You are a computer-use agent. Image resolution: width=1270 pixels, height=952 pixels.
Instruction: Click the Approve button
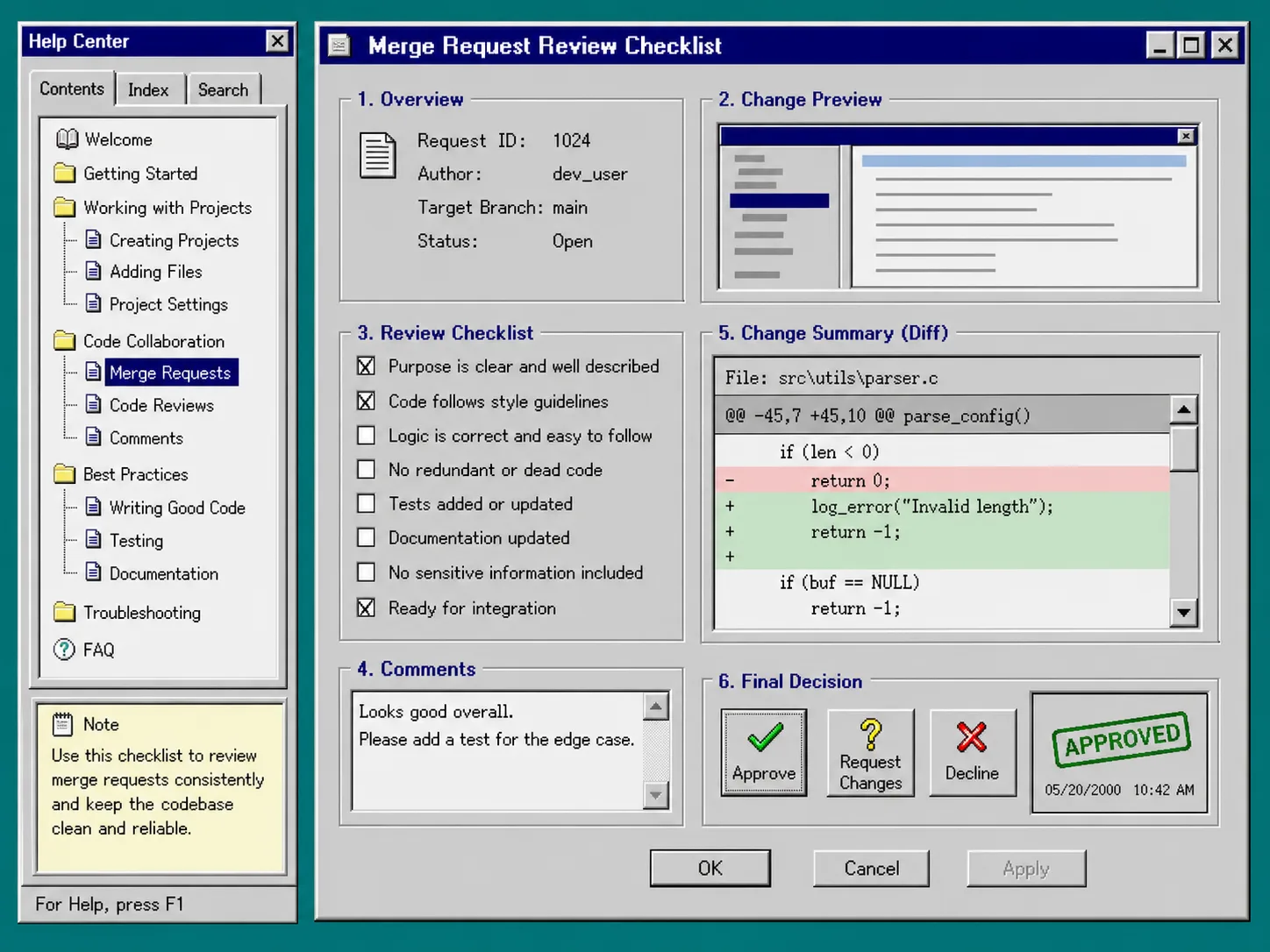pos(764,752)
